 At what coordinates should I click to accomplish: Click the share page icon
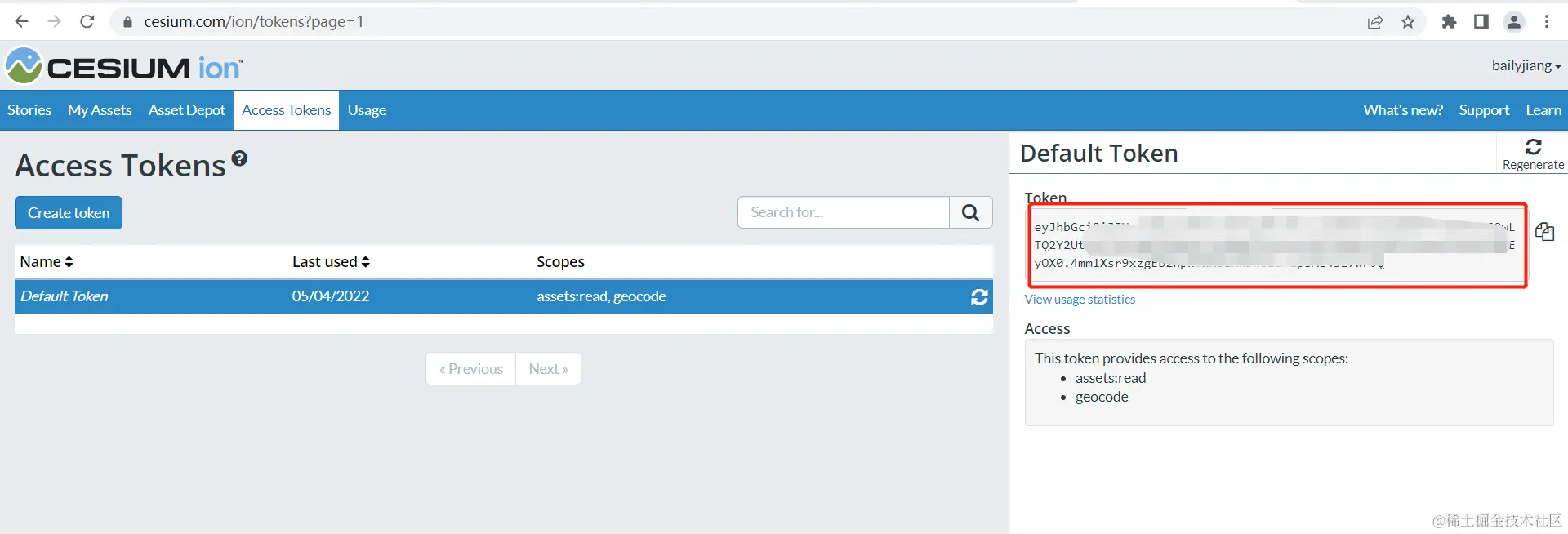click(1375, 22)
